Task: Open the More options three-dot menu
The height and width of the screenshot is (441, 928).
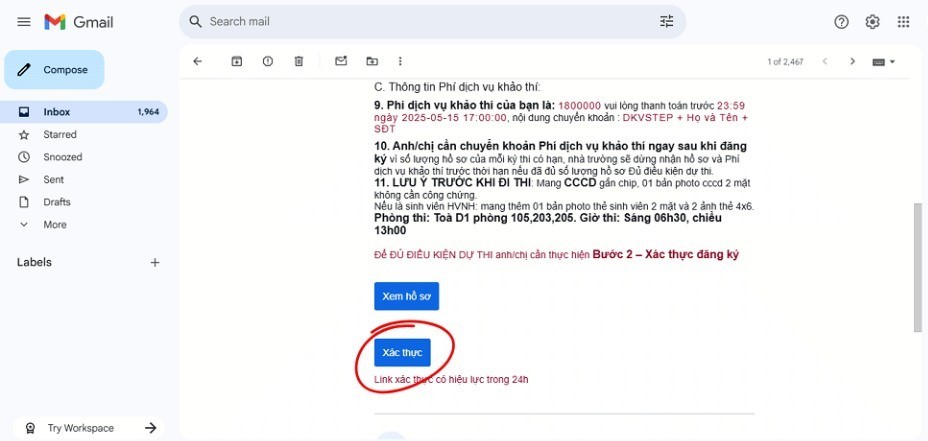Action: [400, 61]
